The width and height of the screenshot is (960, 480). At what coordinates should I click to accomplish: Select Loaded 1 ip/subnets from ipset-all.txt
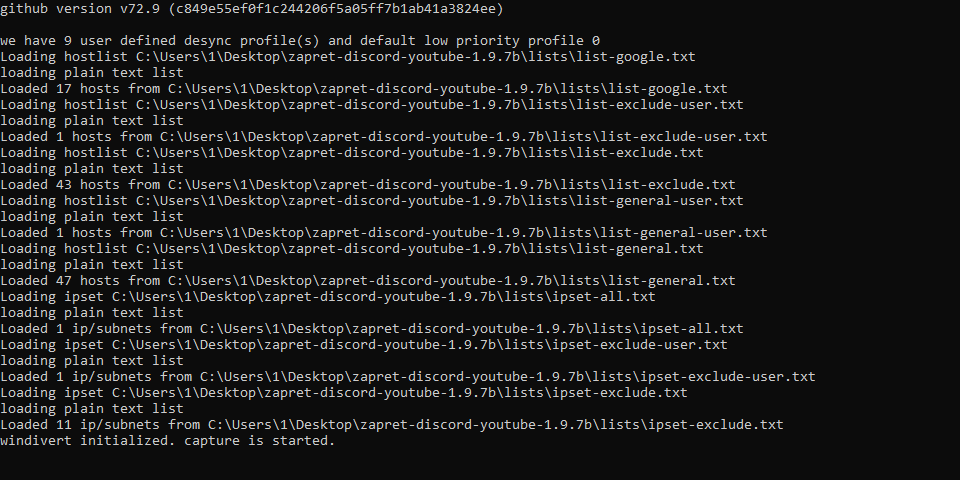click(x=371, y=329)
